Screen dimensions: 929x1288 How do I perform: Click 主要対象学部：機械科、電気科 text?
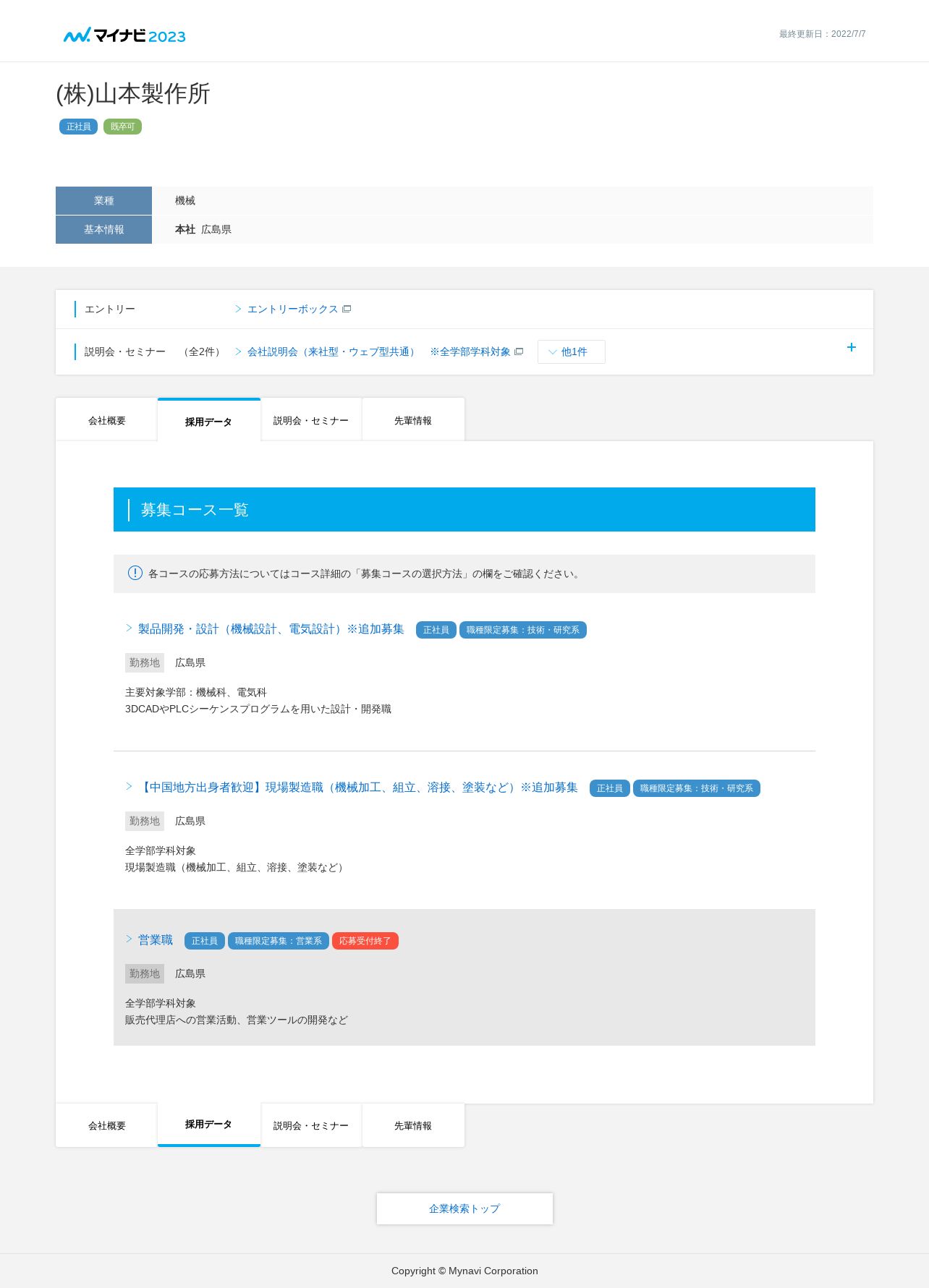(196, 692)
